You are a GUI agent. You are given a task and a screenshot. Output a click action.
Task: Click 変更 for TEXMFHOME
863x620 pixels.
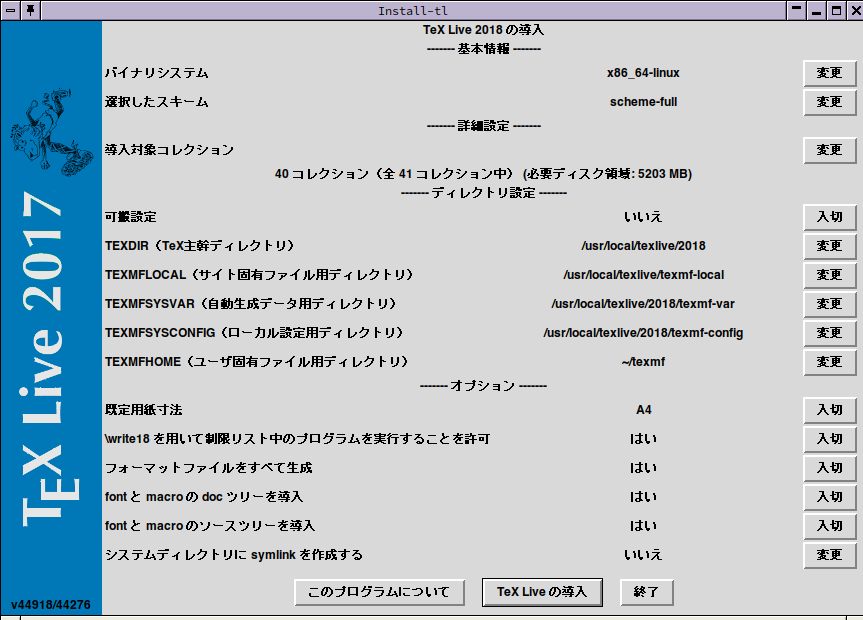pyautogui.click(x=829, y=362)
